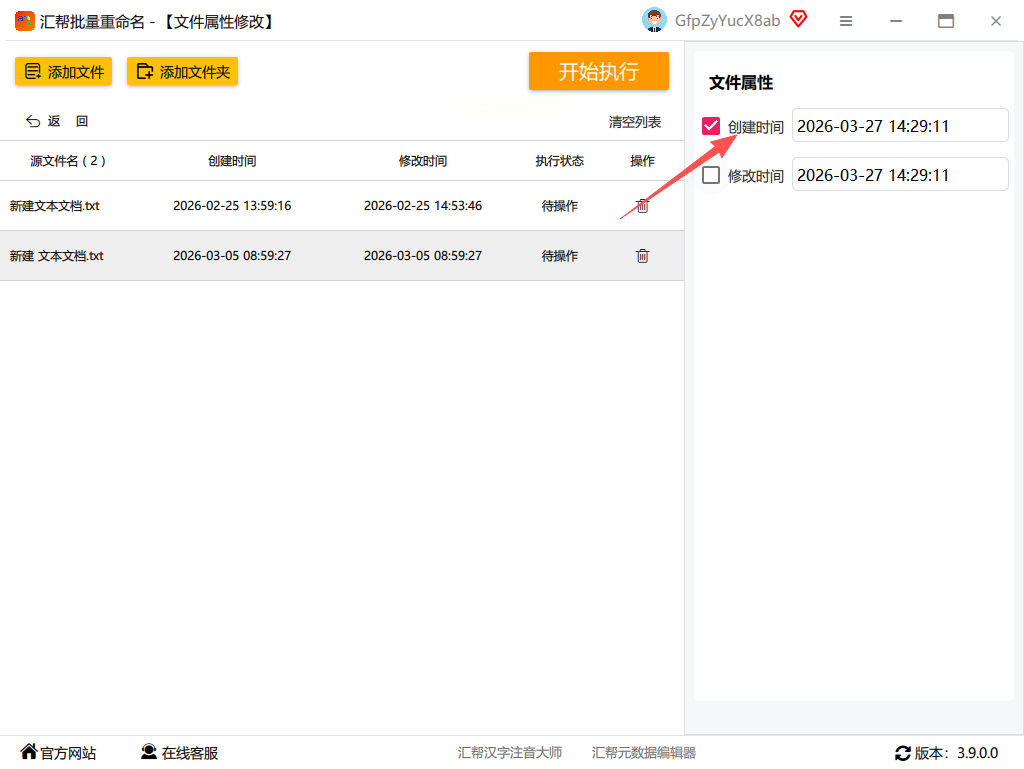The image size is (1024, 769).
Task: Select file 新建文本文档.txt
Action: (x=54, y=206)
